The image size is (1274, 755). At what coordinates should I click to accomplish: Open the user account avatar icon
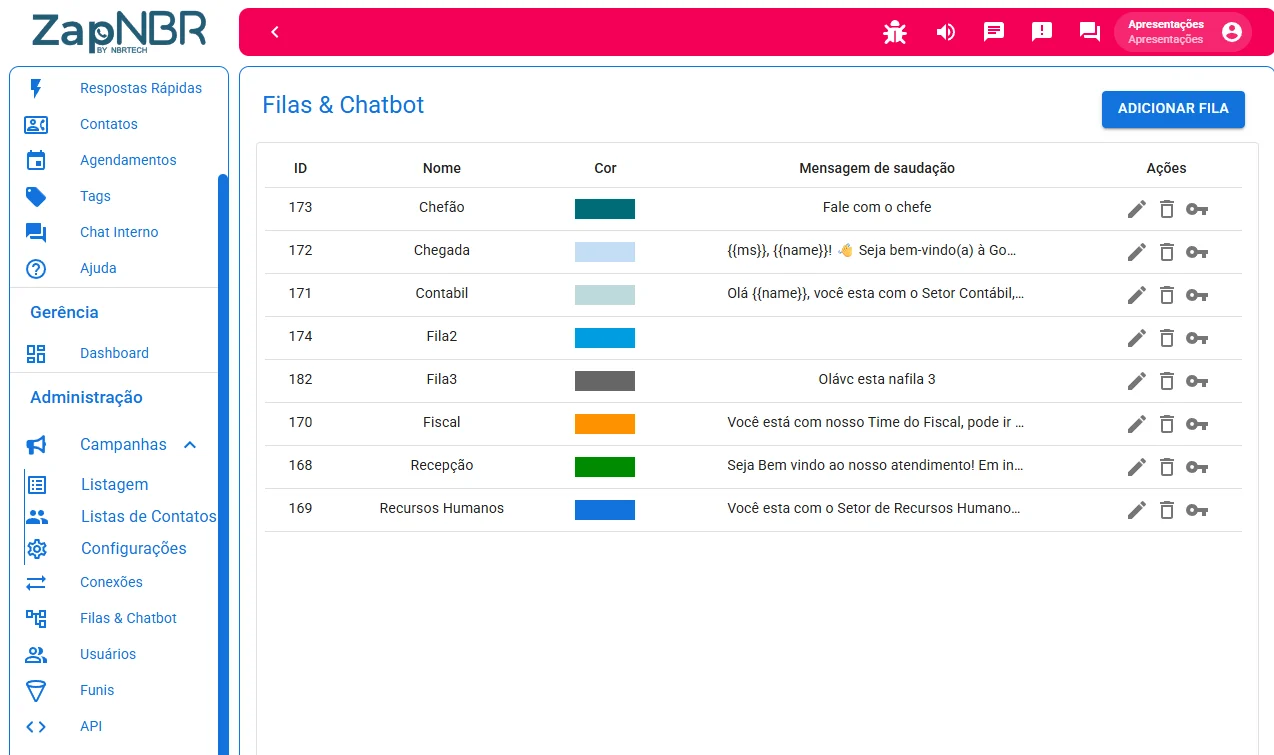[x=1232, y=32]
